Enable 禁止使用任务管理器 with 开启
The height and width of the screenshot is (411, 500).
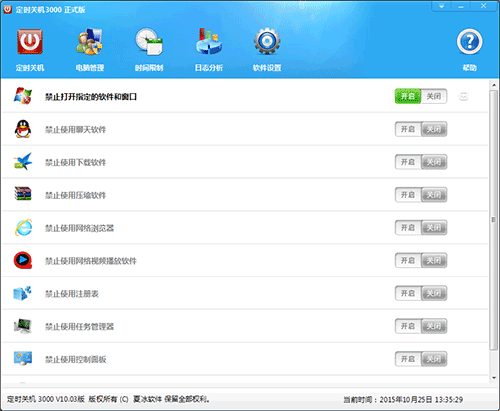point(408,326)
